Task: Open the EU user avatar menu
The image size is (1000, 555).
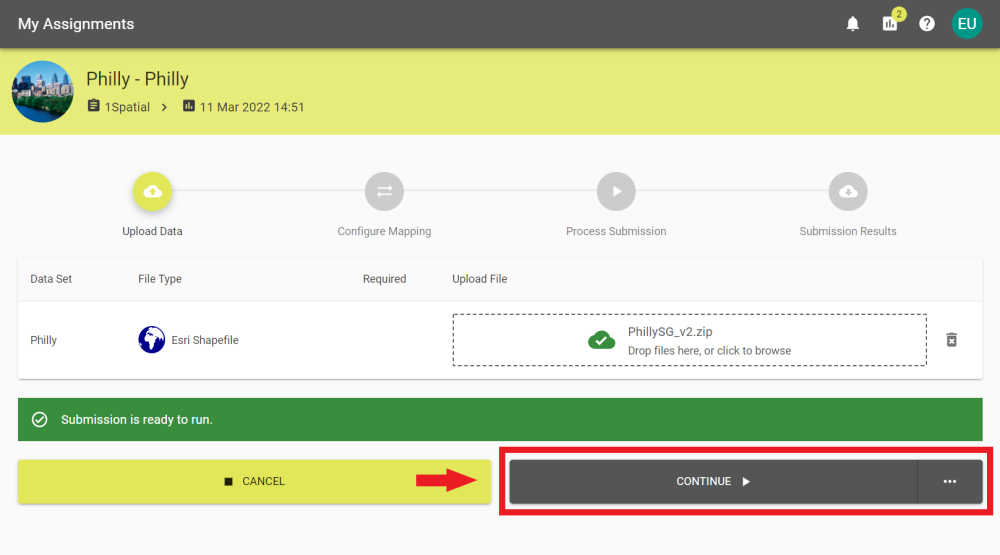Action: (x=967, y=24)
